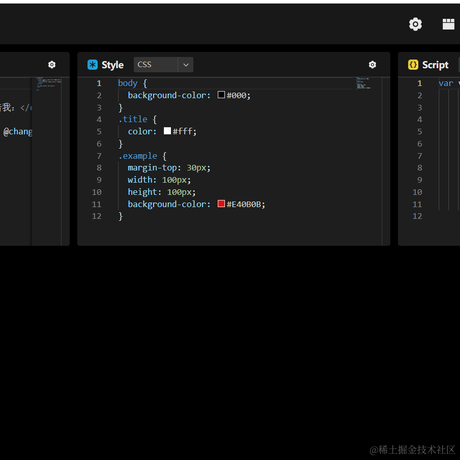Click the 'var' keyword in Script editor

[x=446, y=83]
